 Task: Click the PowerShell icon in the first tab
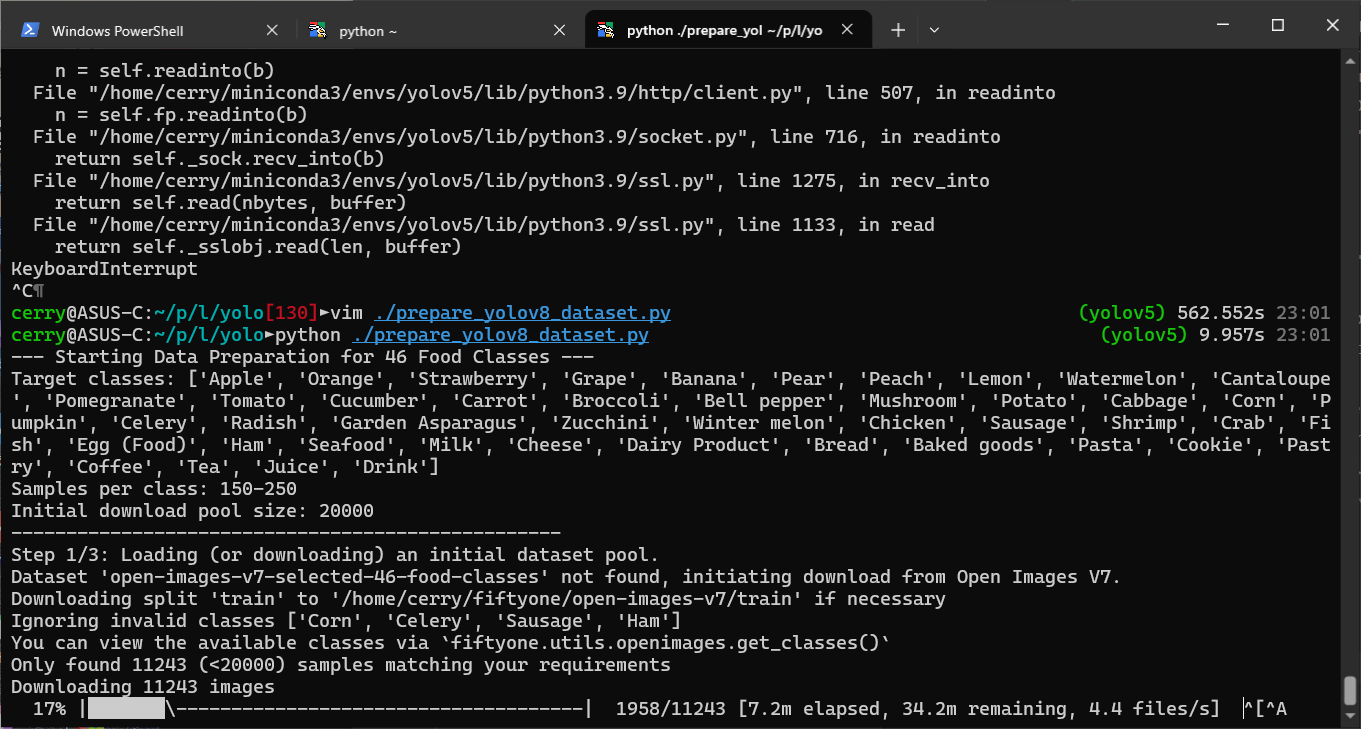pos(31,30)
